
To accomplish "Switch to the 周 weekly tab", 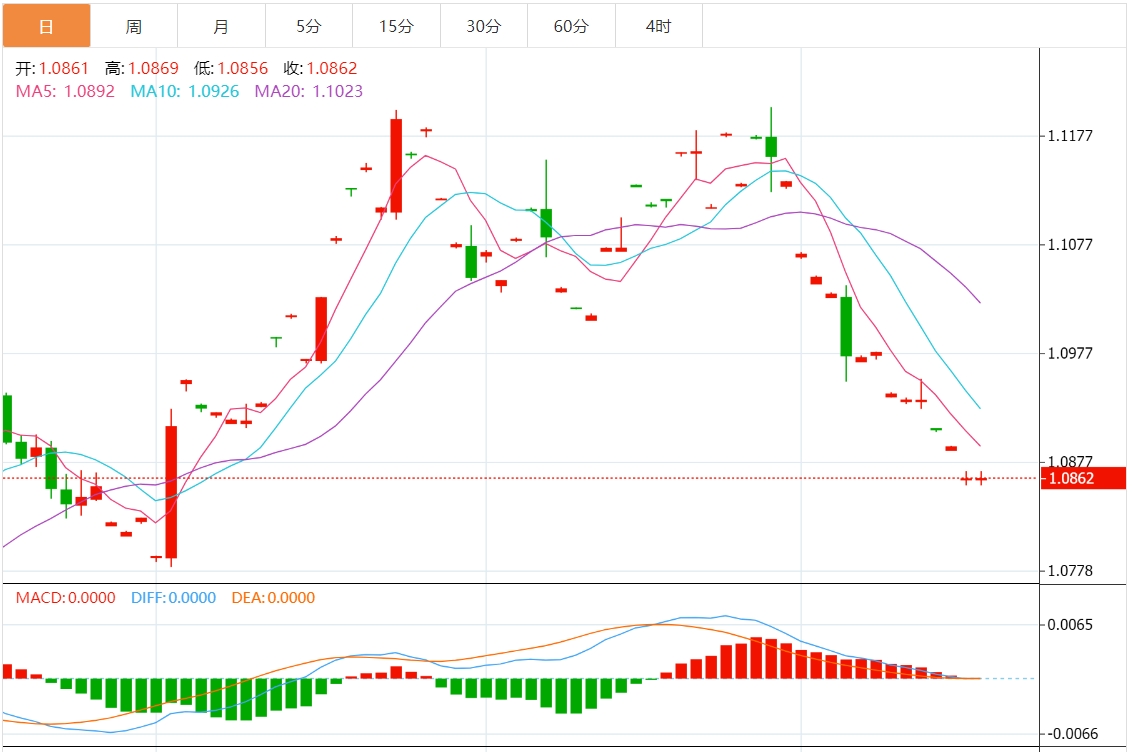I will click(x=134, y=26).
